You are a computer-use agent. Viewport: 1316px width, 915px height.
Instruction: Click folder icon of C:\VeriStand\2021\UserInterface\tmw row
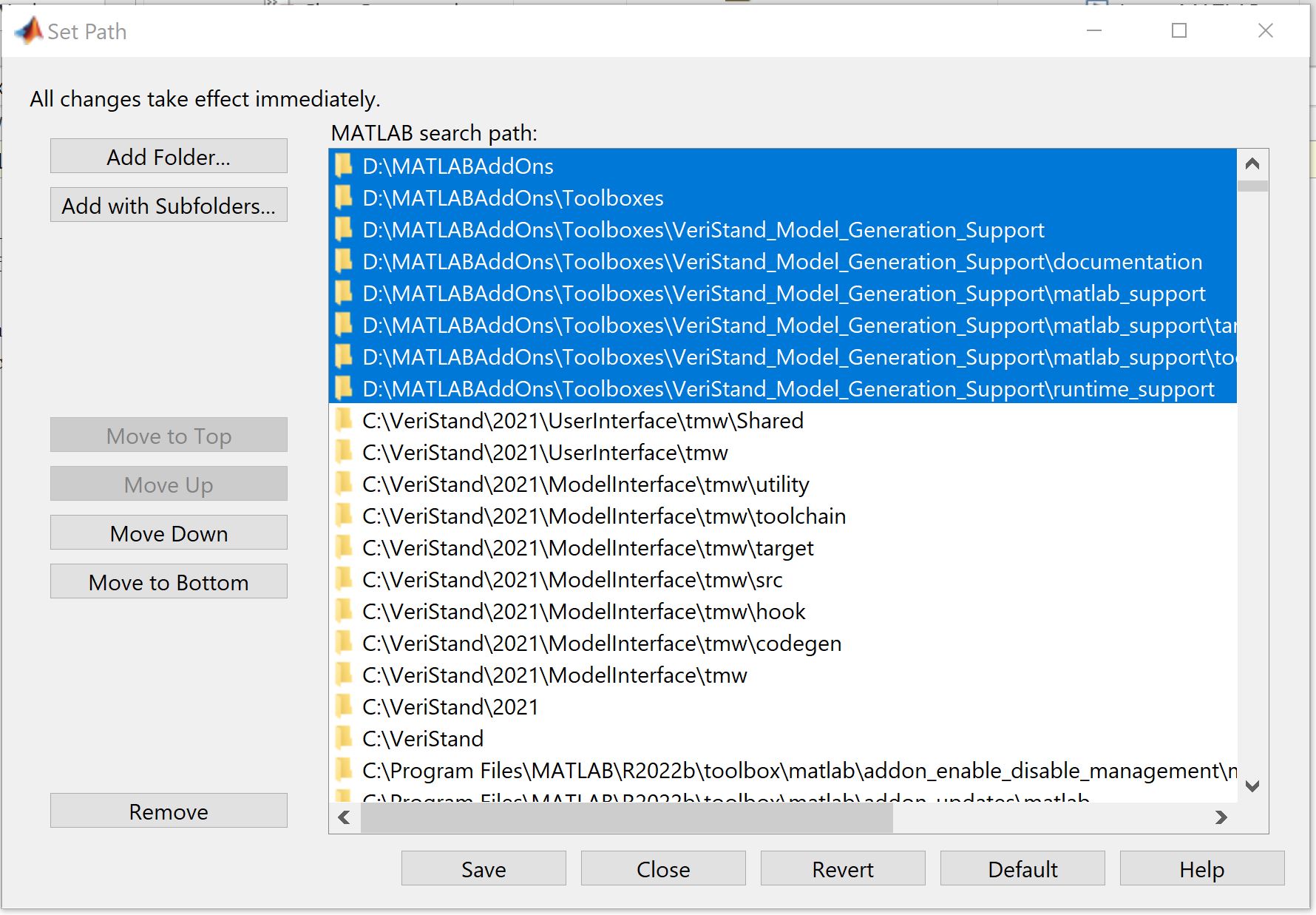(344, 452)
